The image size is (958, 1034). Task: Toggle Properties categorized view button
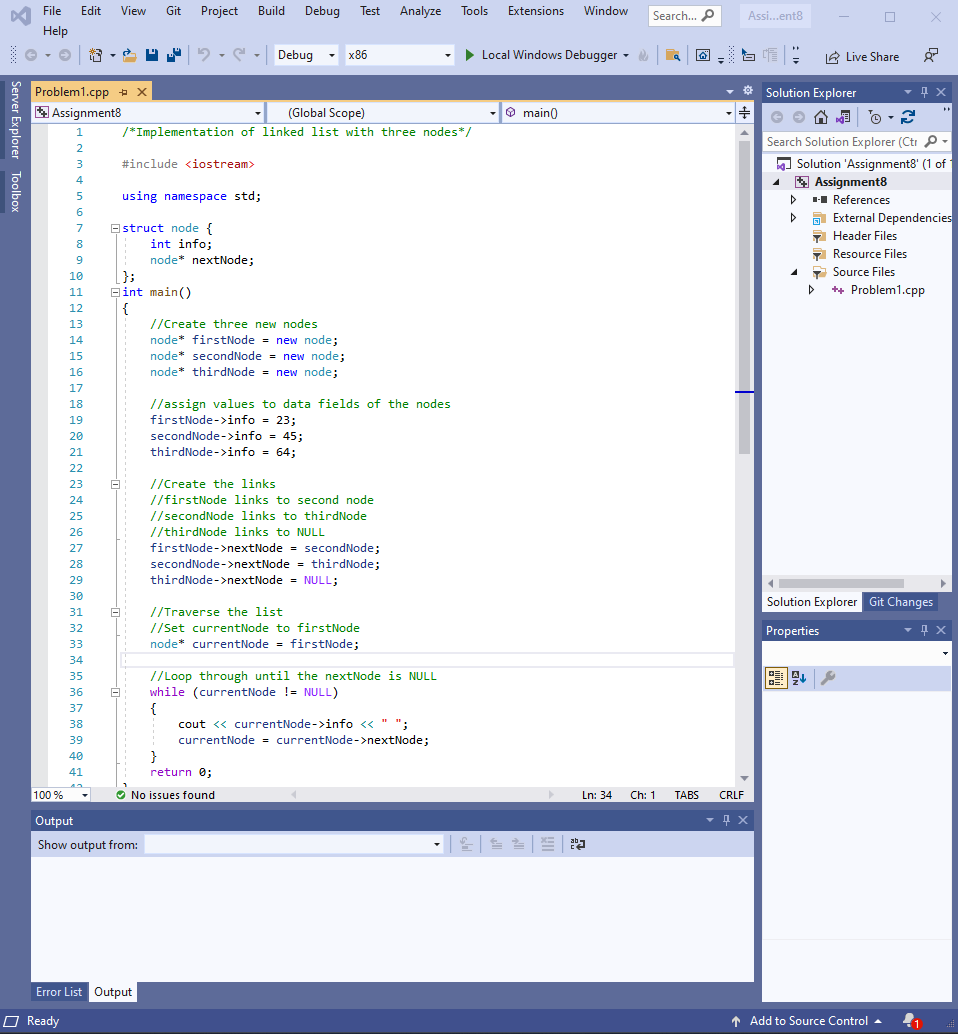coord(776,678)
